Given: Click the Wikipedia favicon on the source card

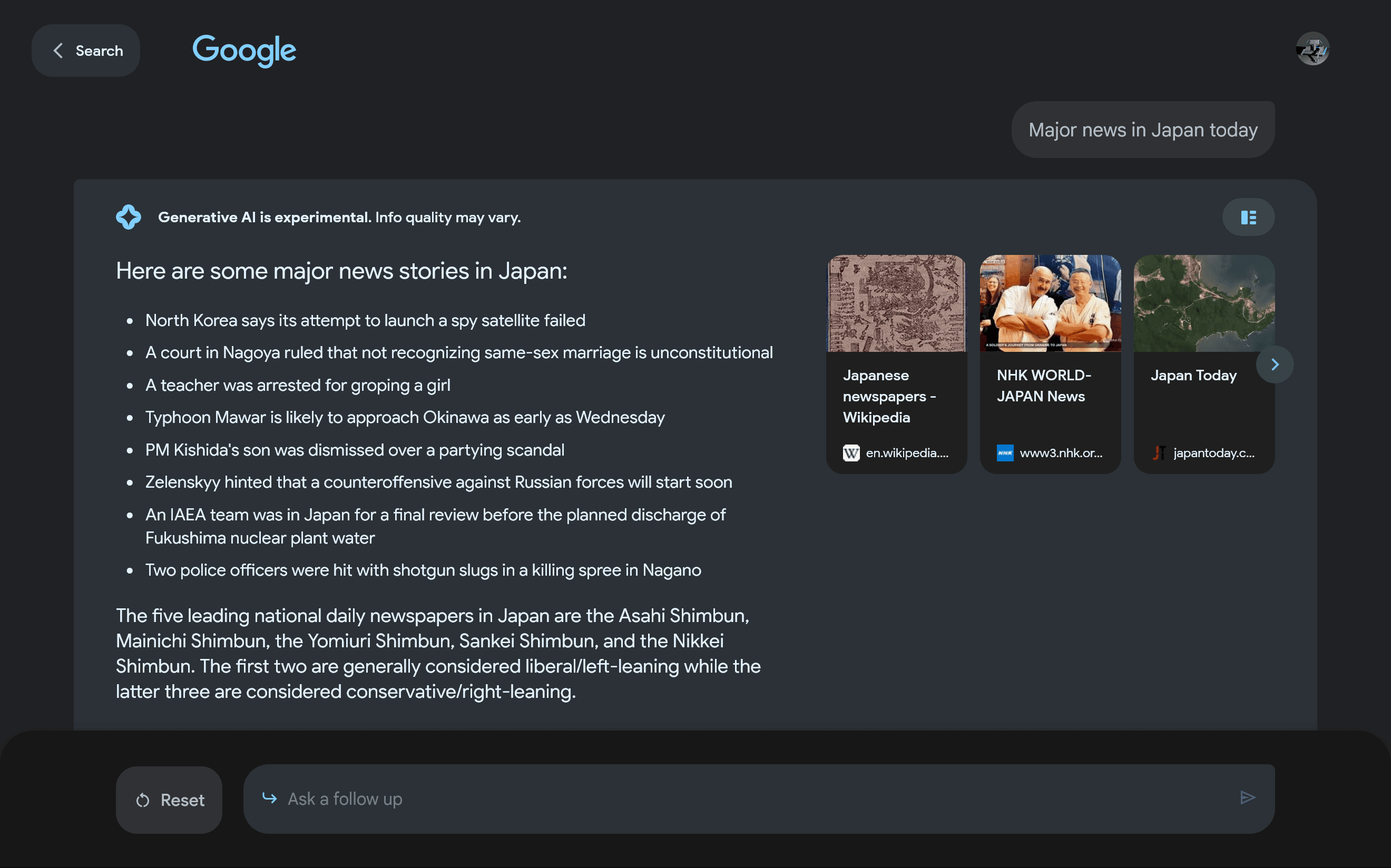Looking at the screenshot, I should coord(851,453).
